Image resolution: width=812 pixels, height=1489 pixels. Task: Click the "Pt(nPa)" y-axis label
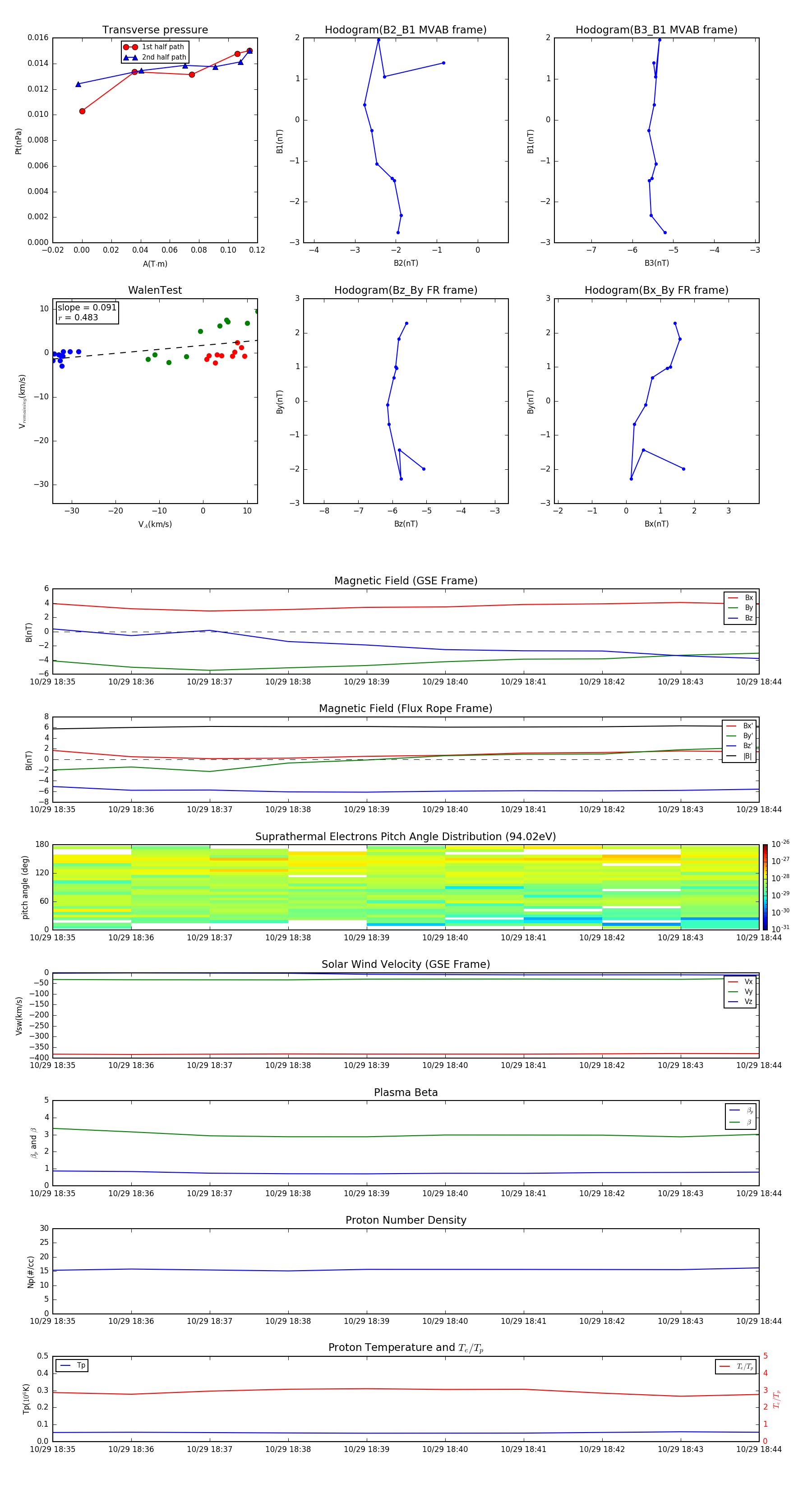(18, 141)
